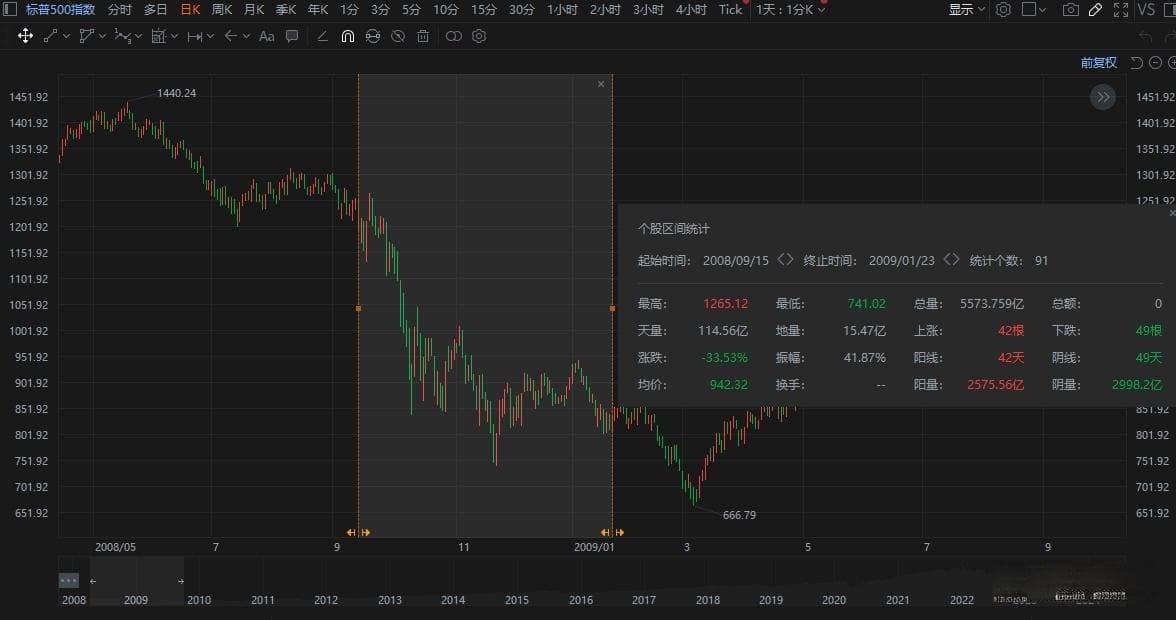This screenshot has height=620, width=1176.
Task: Toggle the left sidebar panel icon
Action: click(10, 9)
